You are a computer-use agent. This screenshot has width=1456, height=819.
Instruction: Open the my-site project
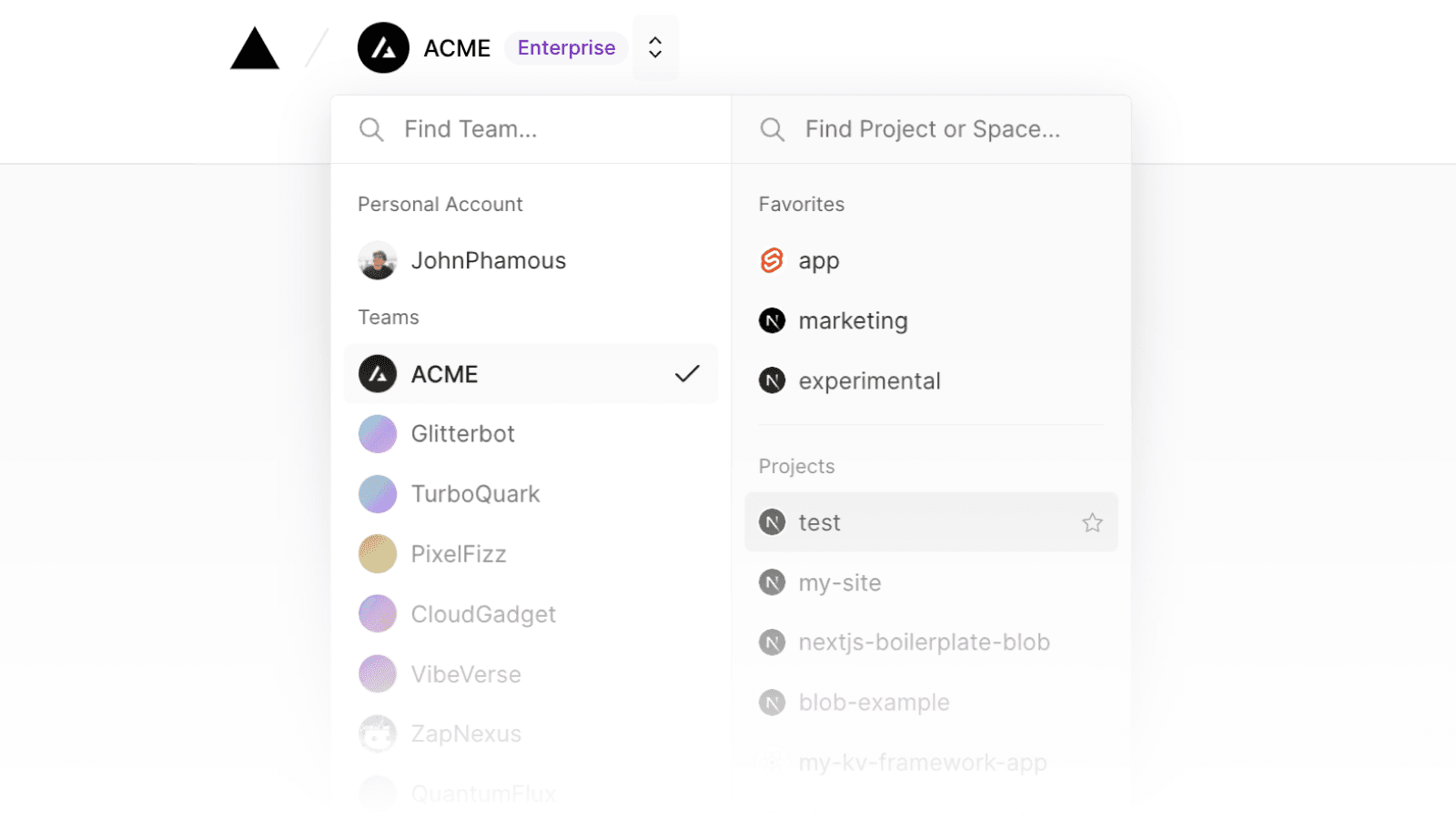click(x=839, y=582)
